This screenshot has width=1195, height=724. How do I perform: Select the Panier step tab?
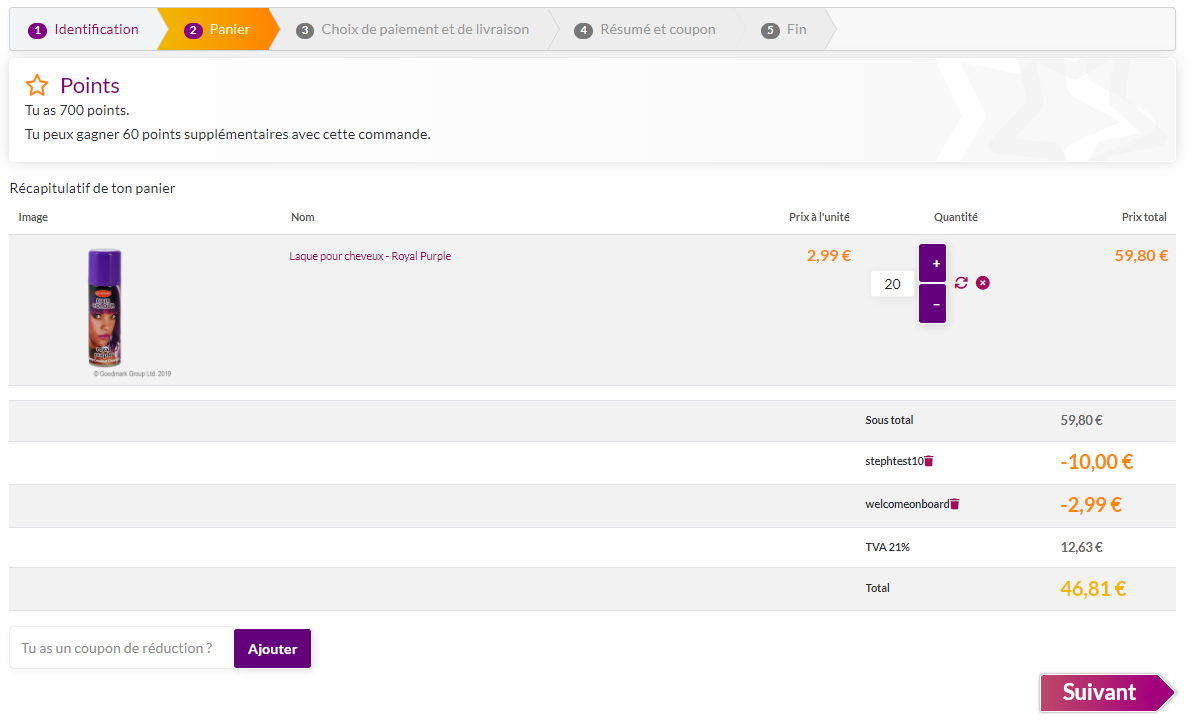[x=218, y=30]
